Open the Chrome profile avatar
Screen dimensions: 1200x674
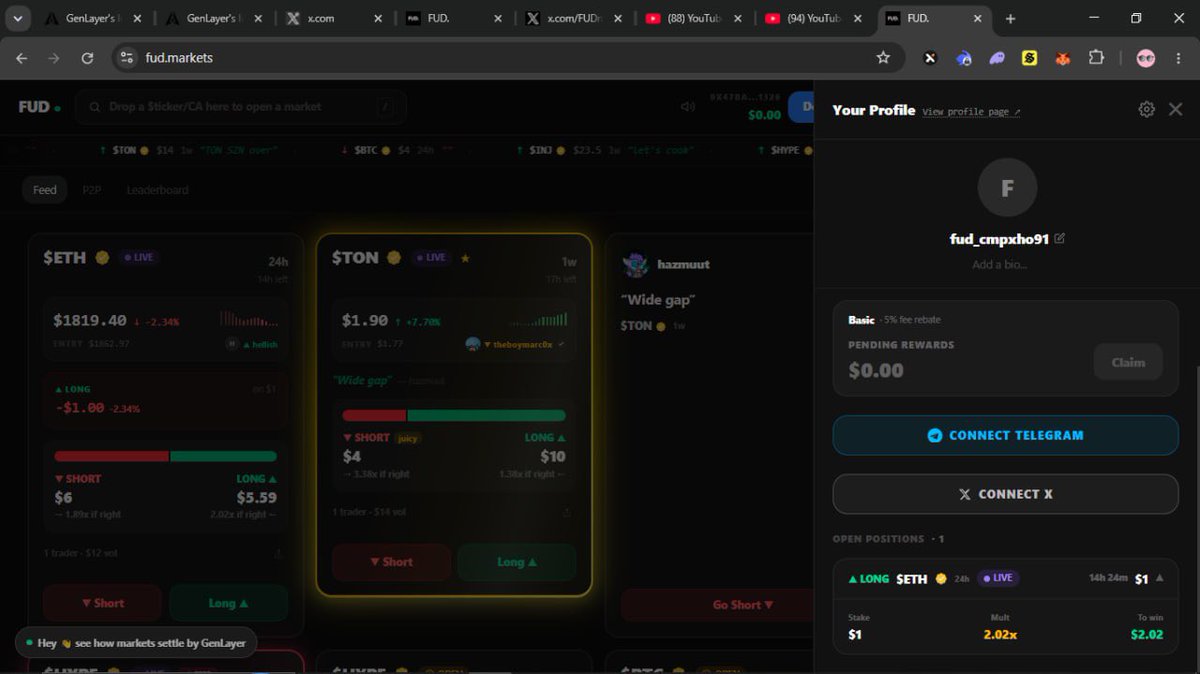[x=1146, y=58]
